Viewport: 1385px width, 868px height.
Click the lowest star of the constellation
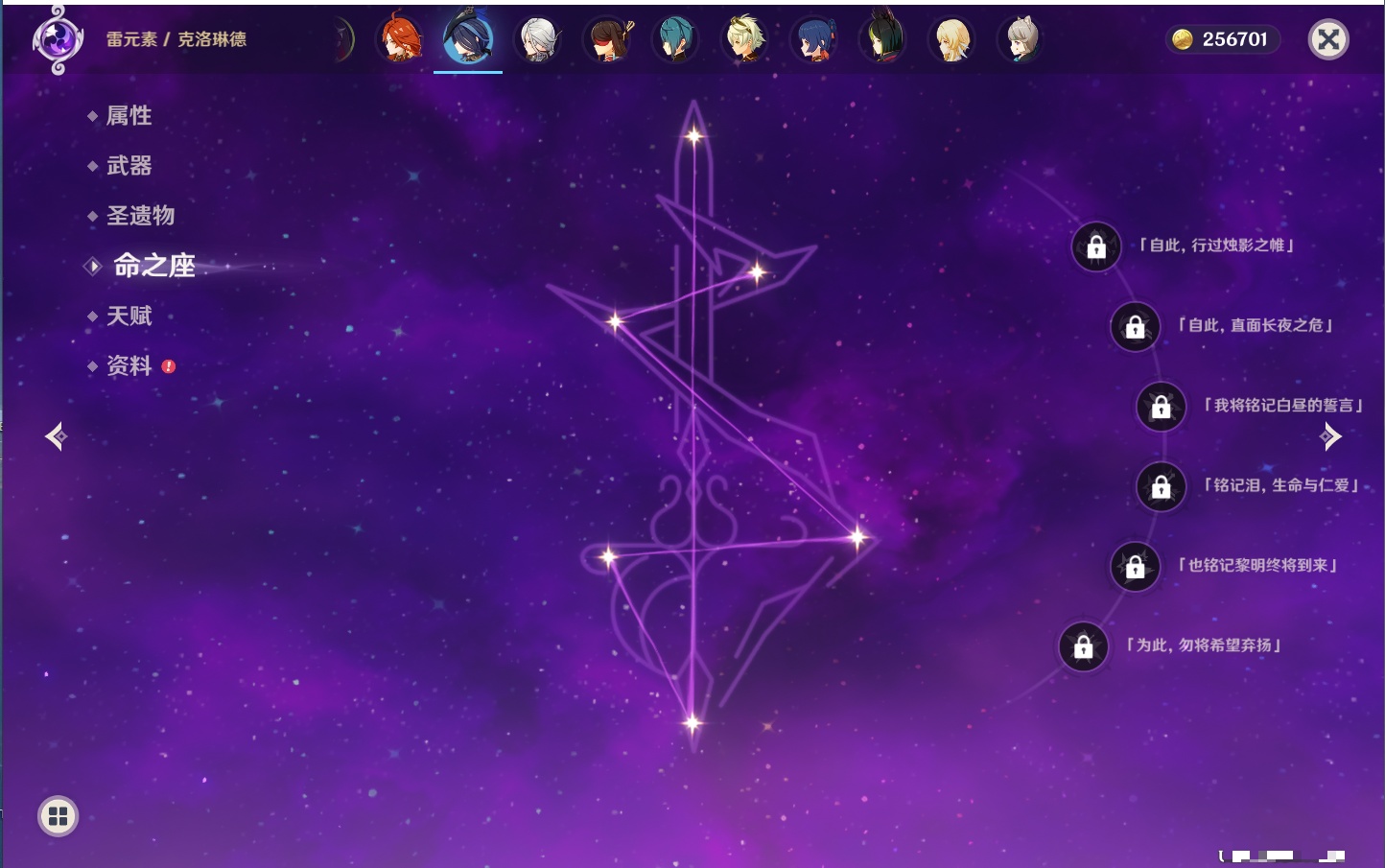pyautogui.click(x=692, y=723)
